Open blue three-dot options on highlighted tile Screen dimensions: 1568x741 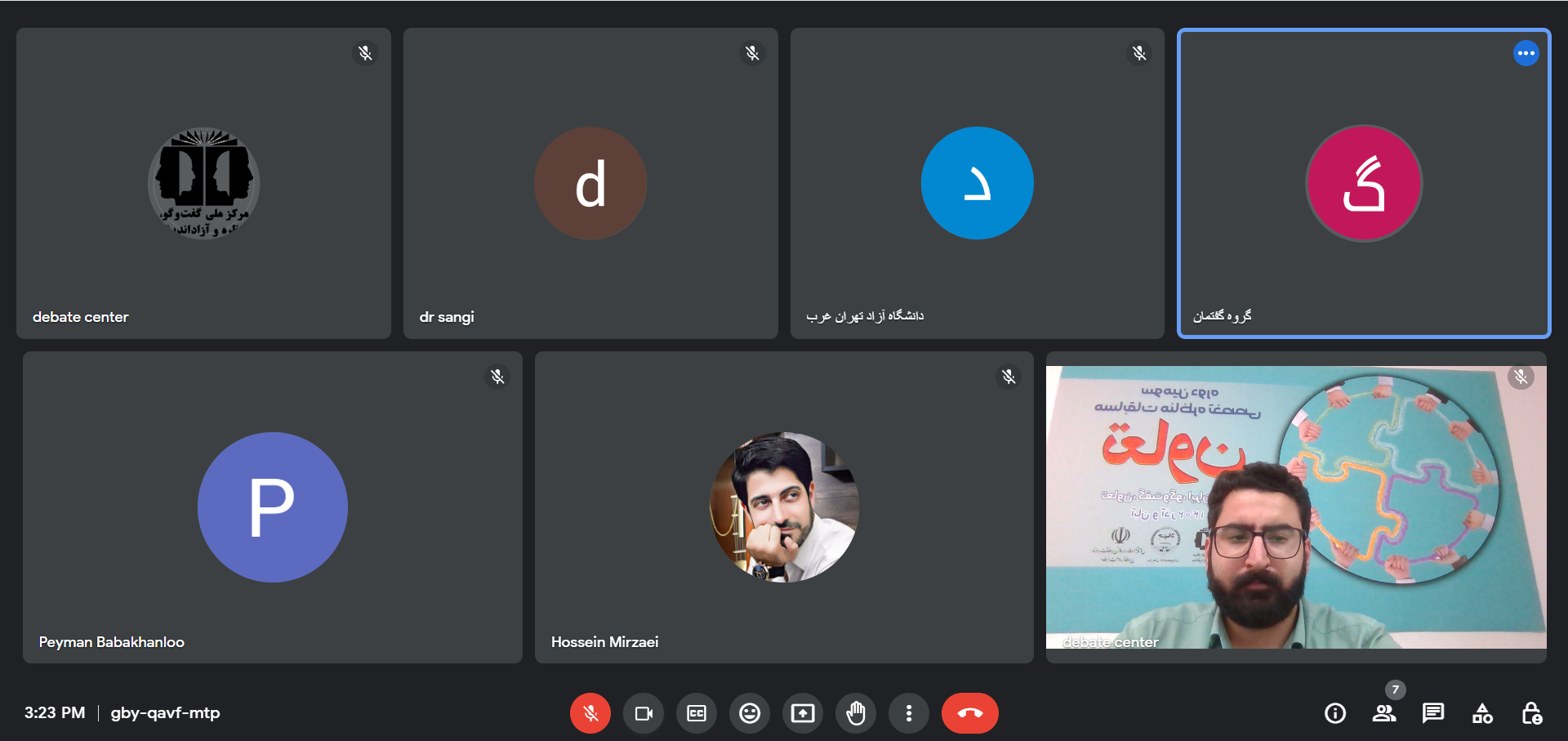pyautogui.click(x=1526, y=53)
